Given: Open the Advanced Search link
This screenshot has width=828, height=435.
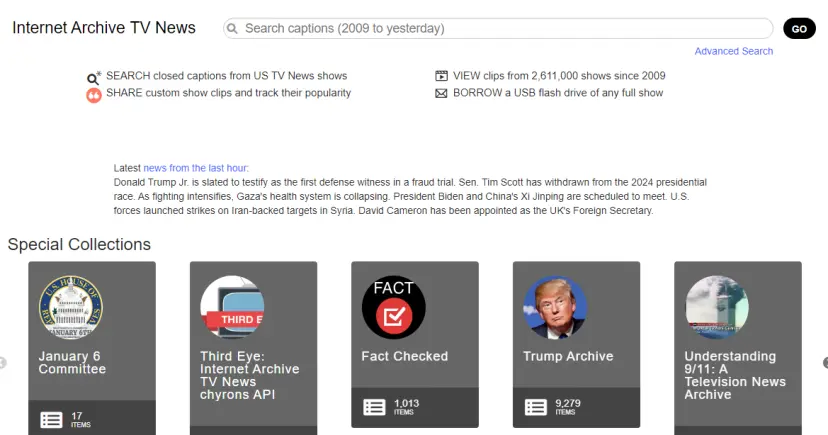Looking at the screenshot, I should (733, 51).
